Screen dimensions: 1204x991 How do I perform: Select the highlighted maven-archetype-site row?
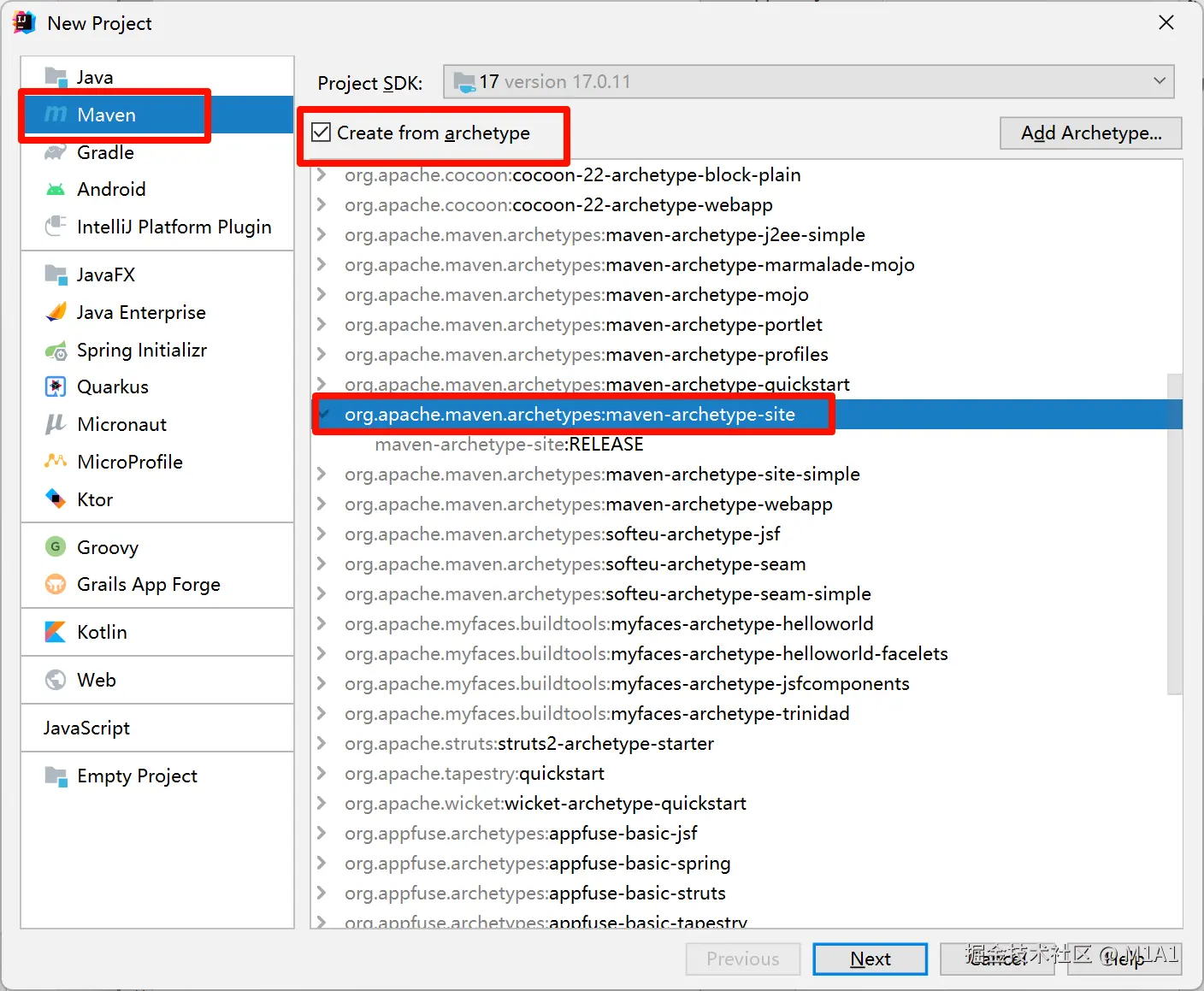point(747,414)
